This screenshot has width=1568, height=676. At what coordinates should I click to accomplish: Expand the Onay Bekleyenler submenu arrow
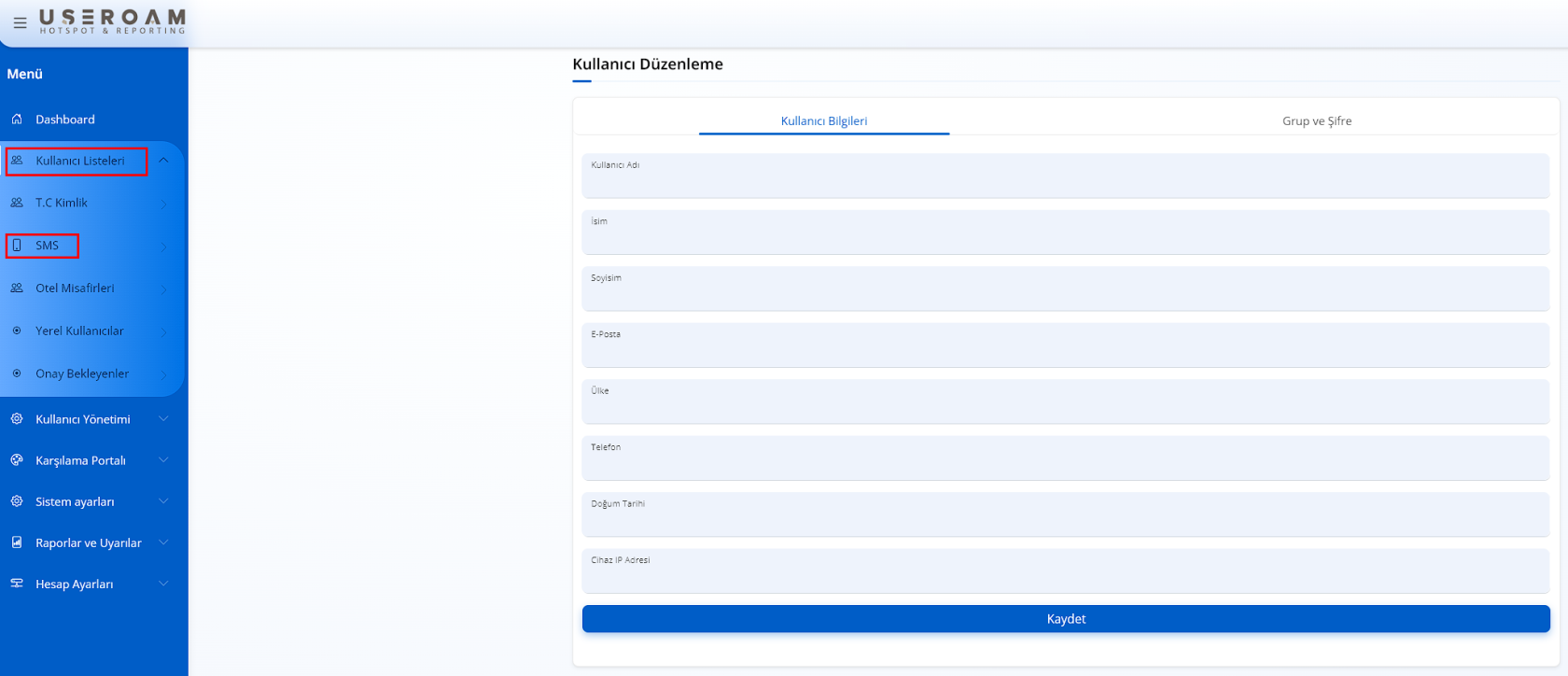(x=163, y=375)
